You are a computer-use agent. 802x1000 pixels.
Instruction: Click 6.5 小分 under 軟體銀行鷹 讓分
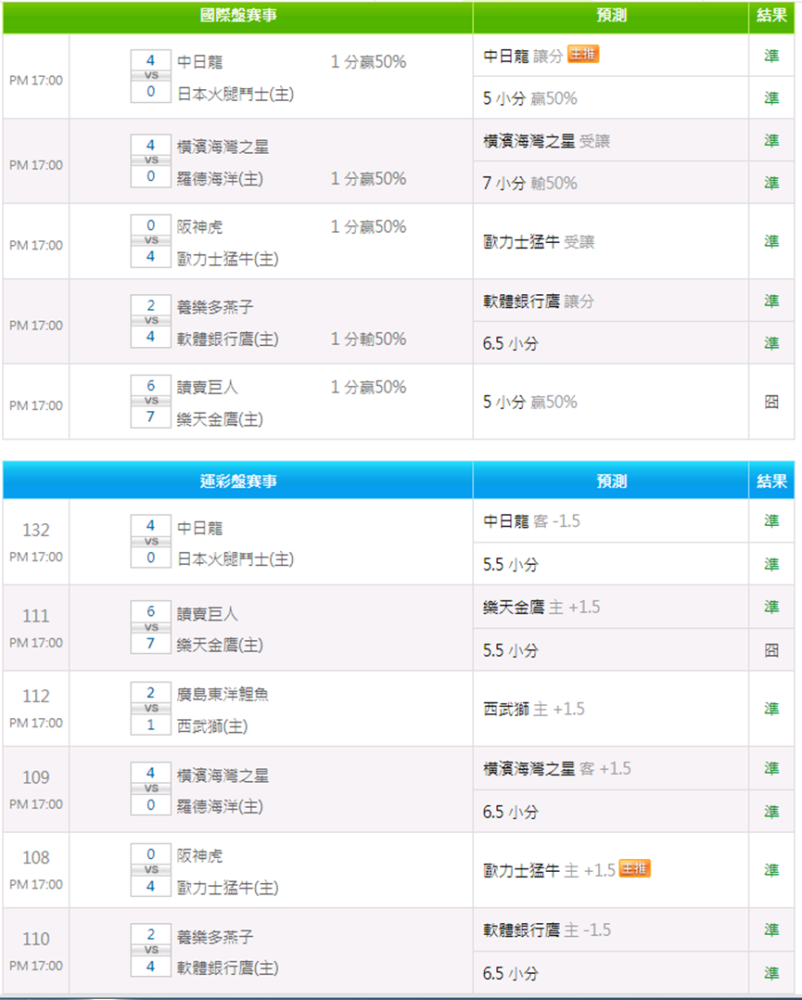coord(511,344)
